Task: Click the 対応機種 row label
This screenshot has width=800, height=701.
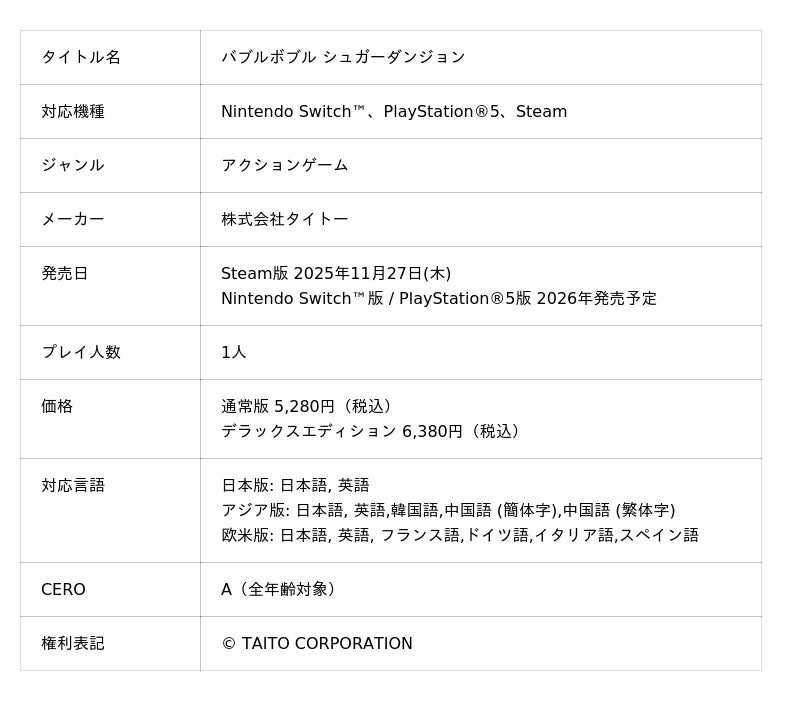Action: [73, 111]
